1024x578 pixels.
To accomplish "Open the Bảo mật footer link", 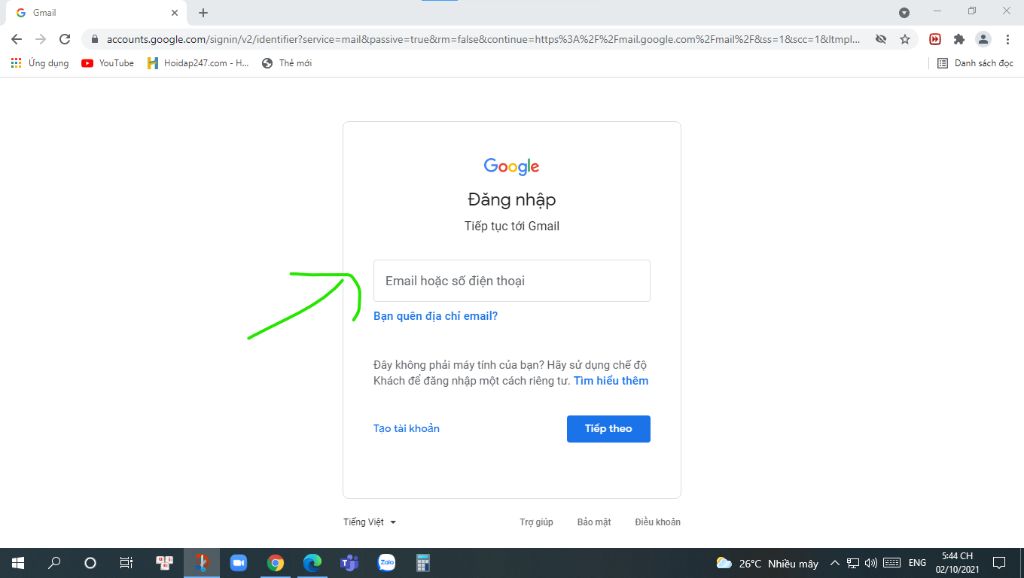I will pyautogui.click(x=594, y=522).
